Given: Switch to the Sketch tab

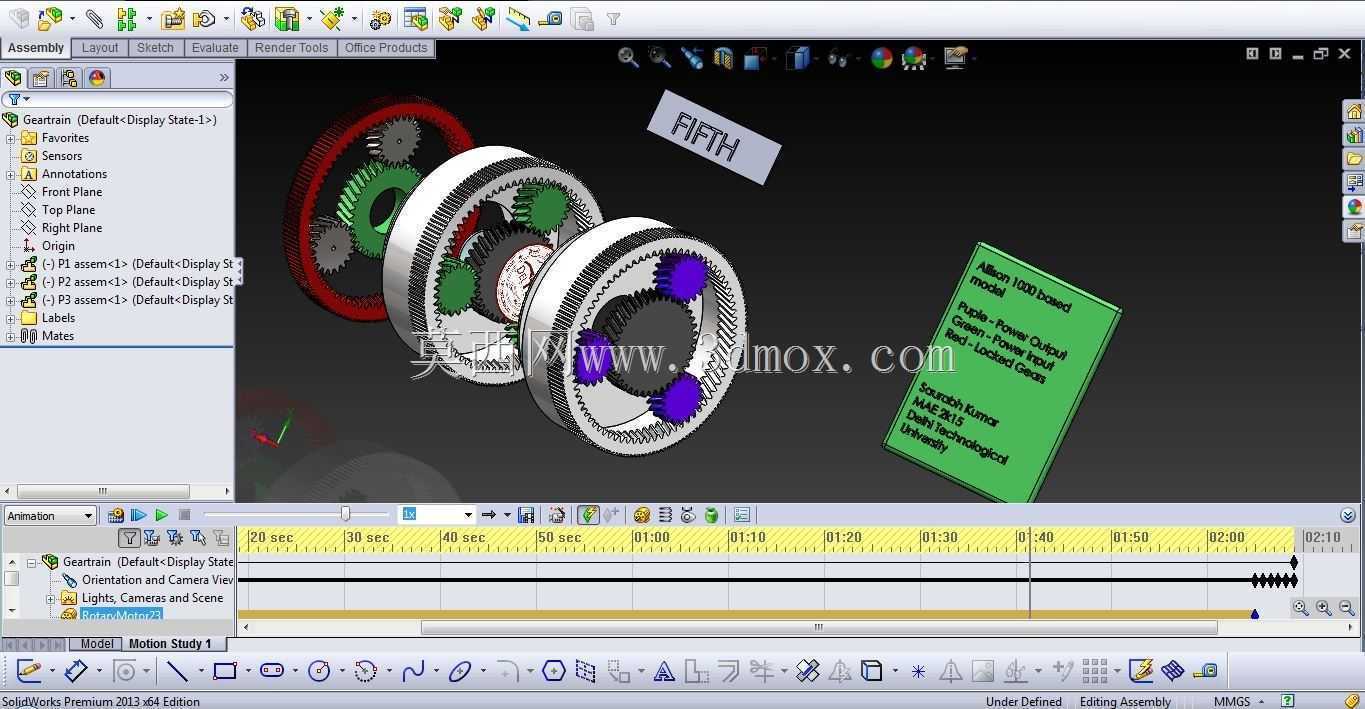Looking at the screenshot, I should [x=155, y=48].
